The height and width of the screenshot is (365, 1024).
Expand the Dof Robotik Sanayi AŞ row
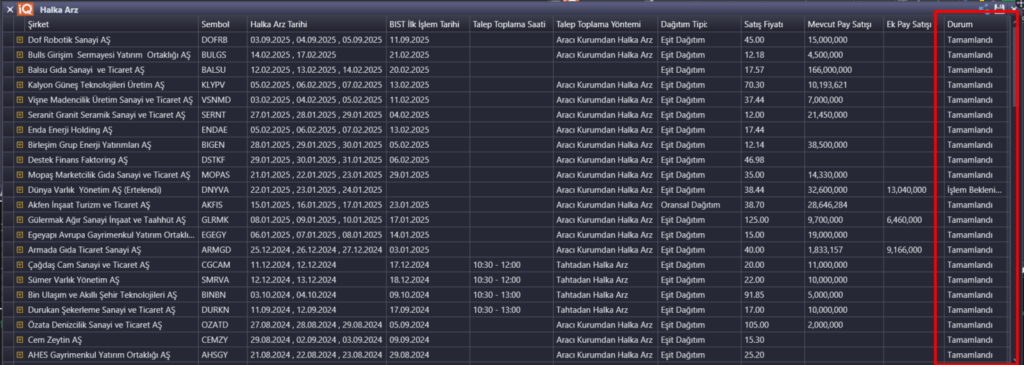click(20, 40)
